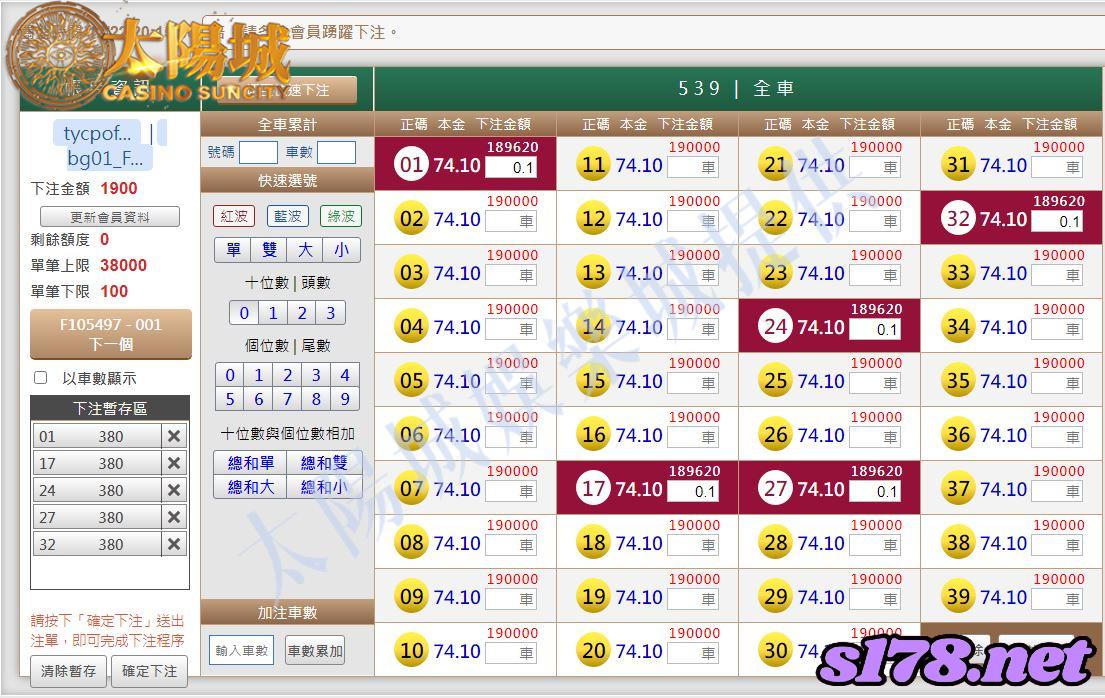Deselect highlighted number ball 27
The image size is (1105, 698).
(775, 489)
